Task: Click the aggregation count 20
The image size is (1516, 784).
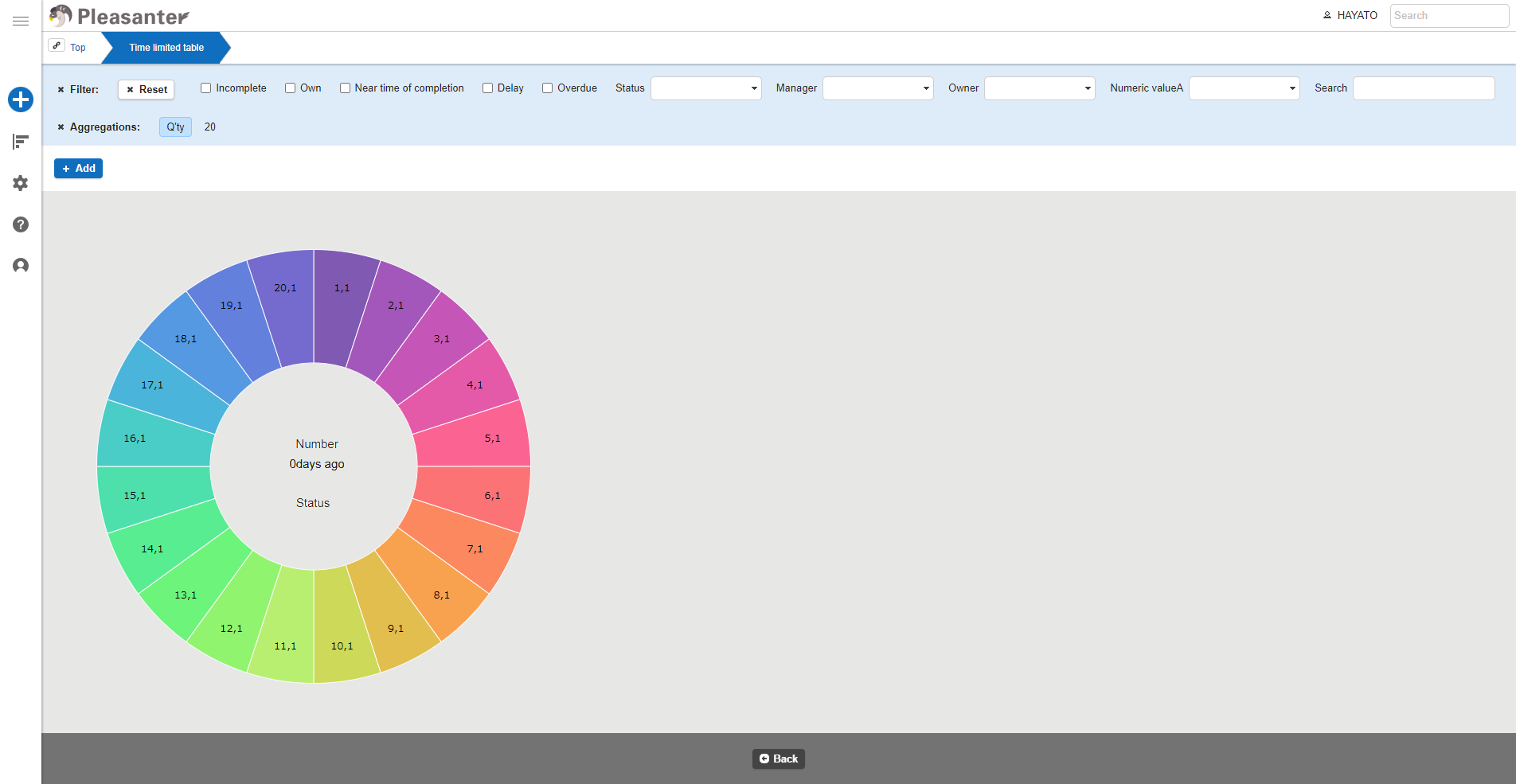Action: (x=210, y=127)
